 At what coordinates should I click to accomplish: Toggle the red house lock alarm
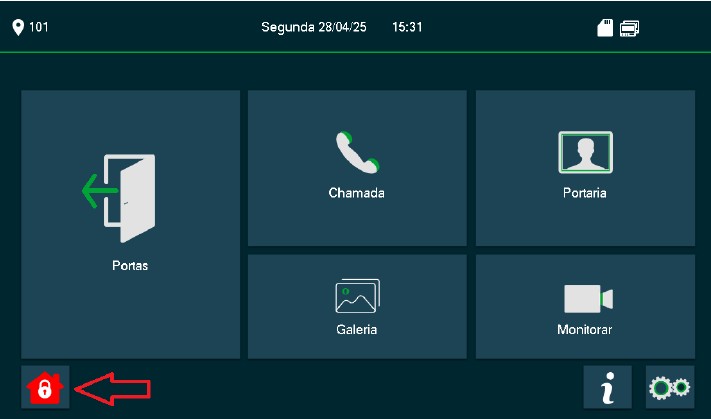click(x=45, y=387)
